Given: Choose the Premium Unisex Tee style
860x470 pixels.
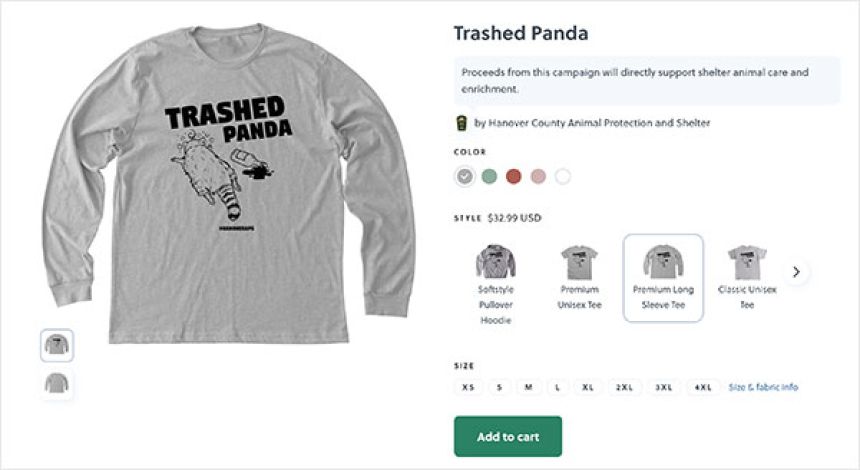Looking at the screenshot, I should (579, 279).
